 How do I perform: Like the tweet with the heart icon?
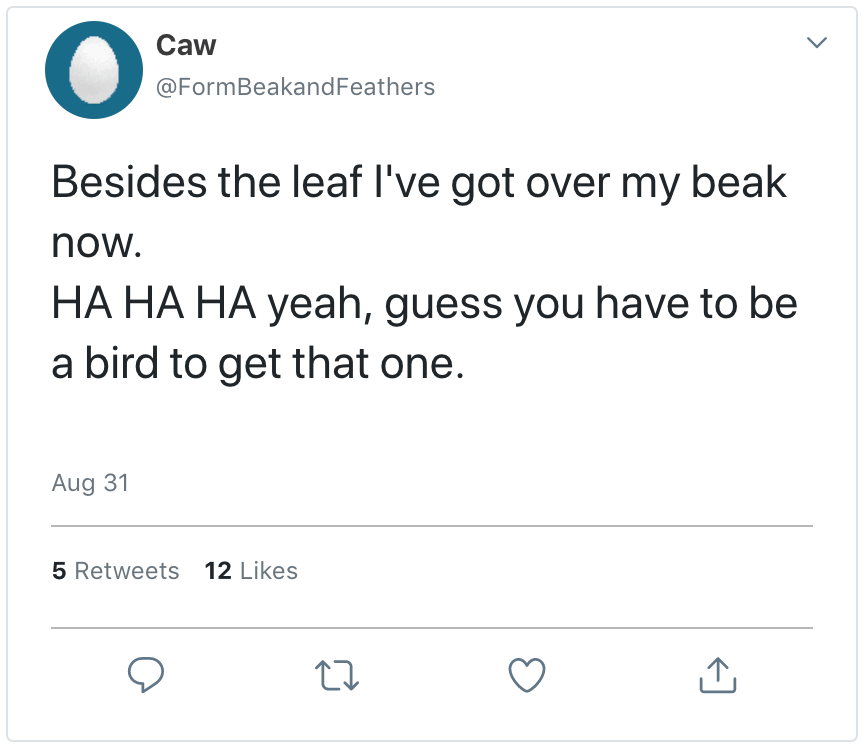click(527, 676)
